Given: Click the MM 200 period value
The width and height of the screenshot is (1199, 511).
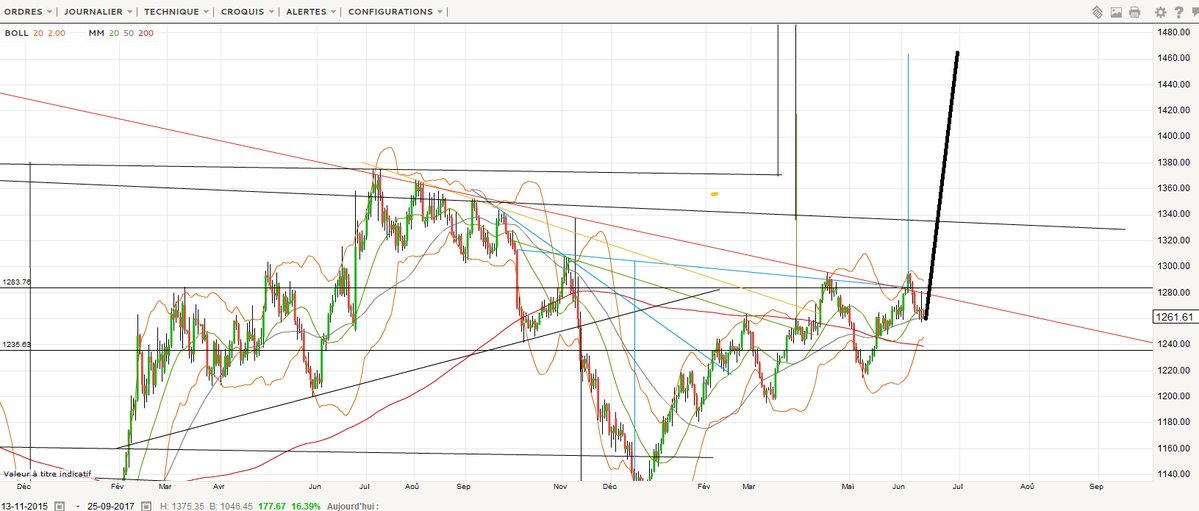Looking at the screenshot, I should [x=145, y=33].
